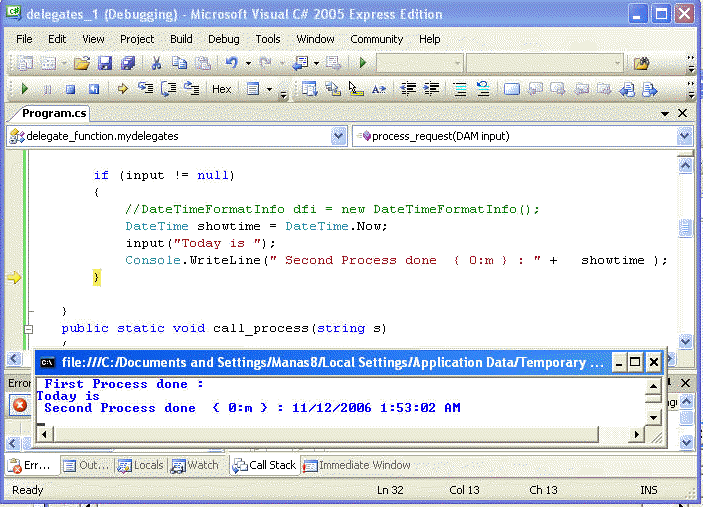Click the Show Next Statement yellow arrow icon
This screenshot has height=507, width=703.
122,89
